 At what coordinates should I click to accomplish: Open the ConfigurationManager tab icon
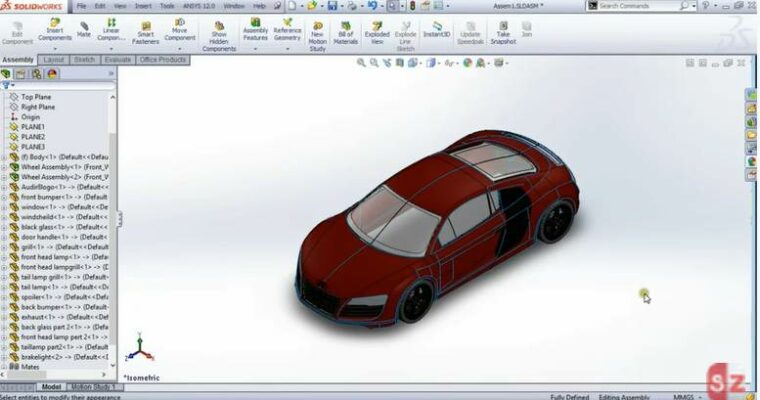(36, 74)
